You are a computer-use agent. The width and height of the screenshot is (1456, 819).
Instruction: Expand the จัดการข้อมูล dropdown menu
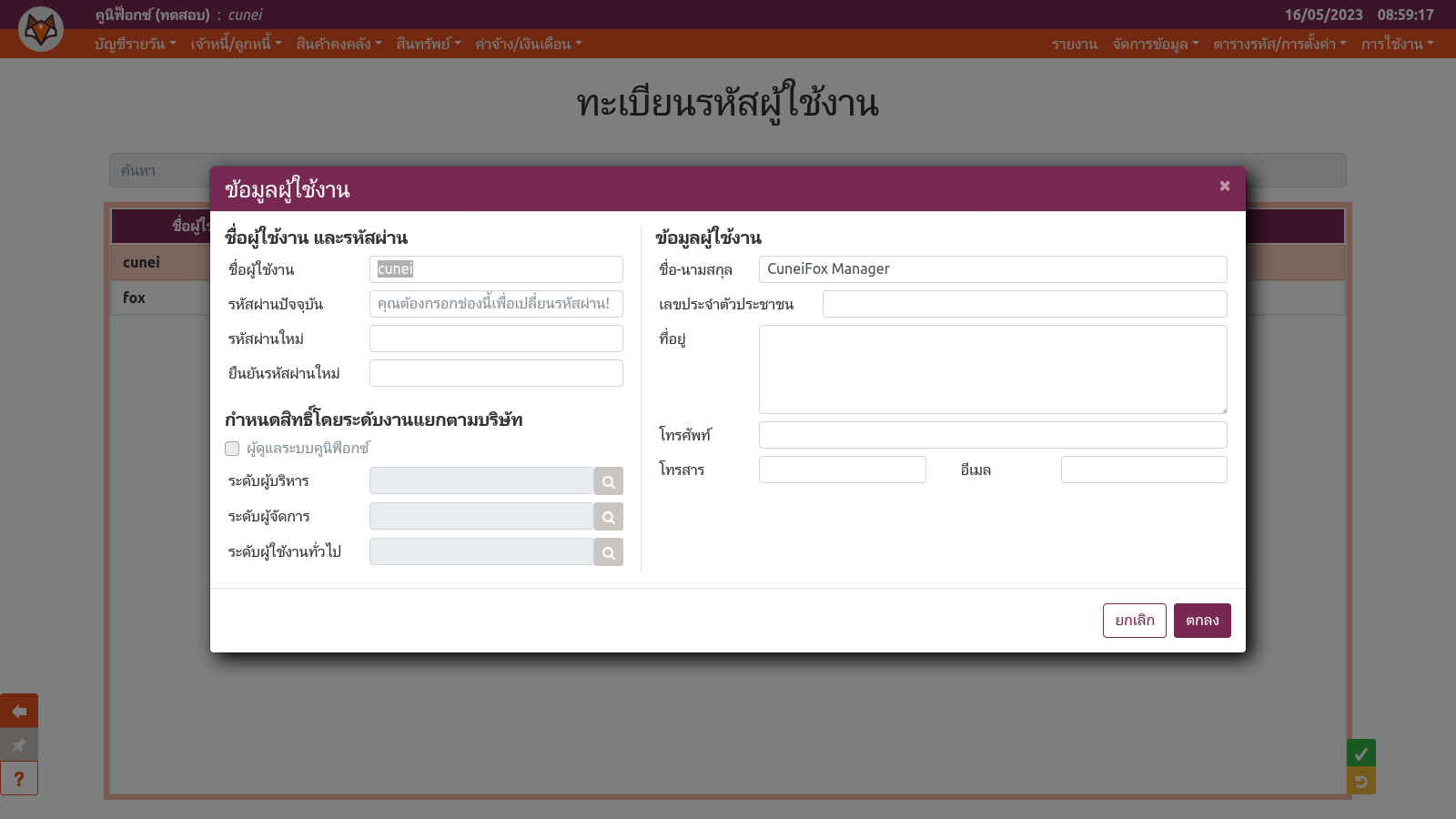[1155, 44]
